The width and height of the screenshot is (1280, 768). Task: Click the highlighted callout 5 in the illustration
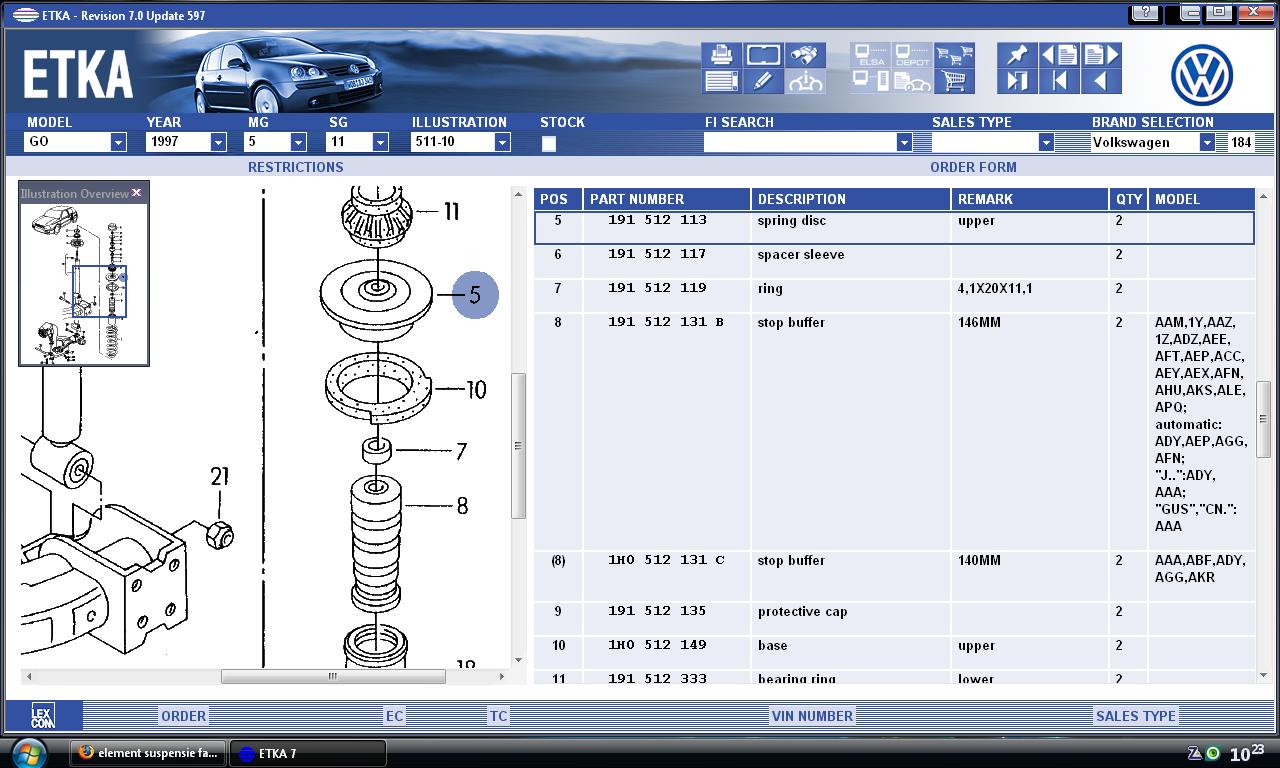tap(475, 295)
